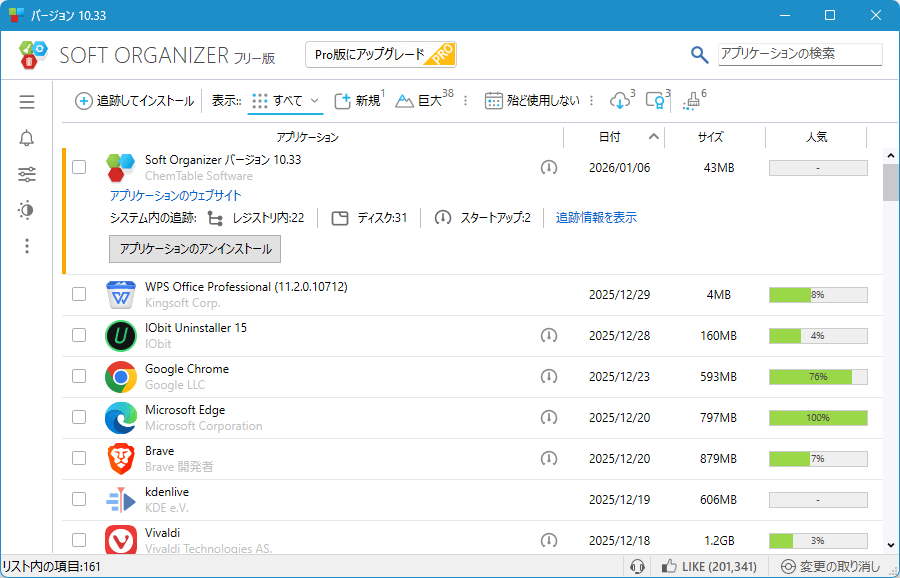Click the headset support icon in status bar
This screenshot has height=578, width=900.
(637, 567)
